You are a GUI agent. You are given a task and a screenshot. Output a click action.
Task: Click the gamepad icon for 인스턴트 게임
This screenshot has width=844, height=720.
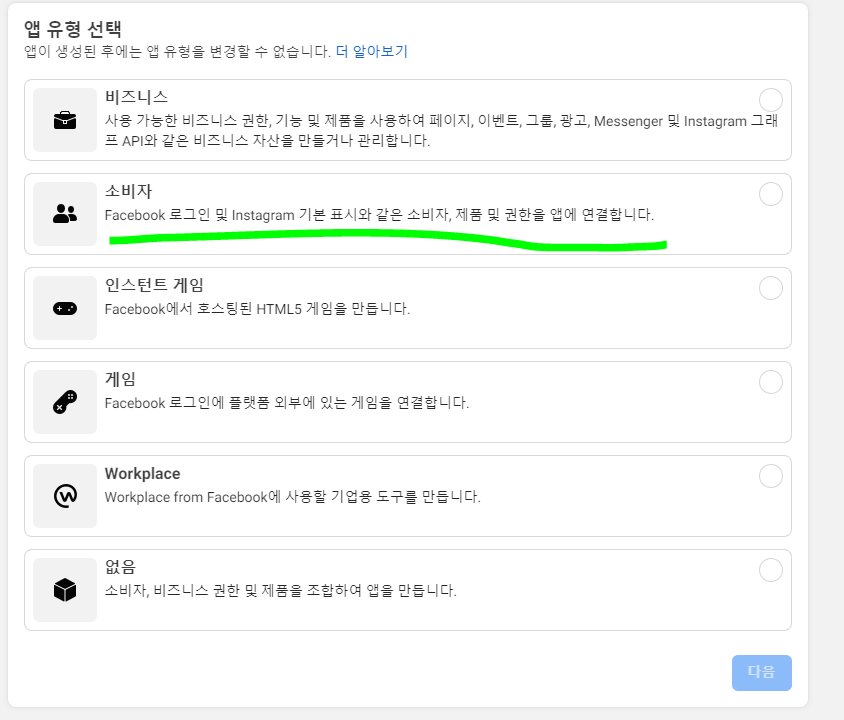pos(65,308)
